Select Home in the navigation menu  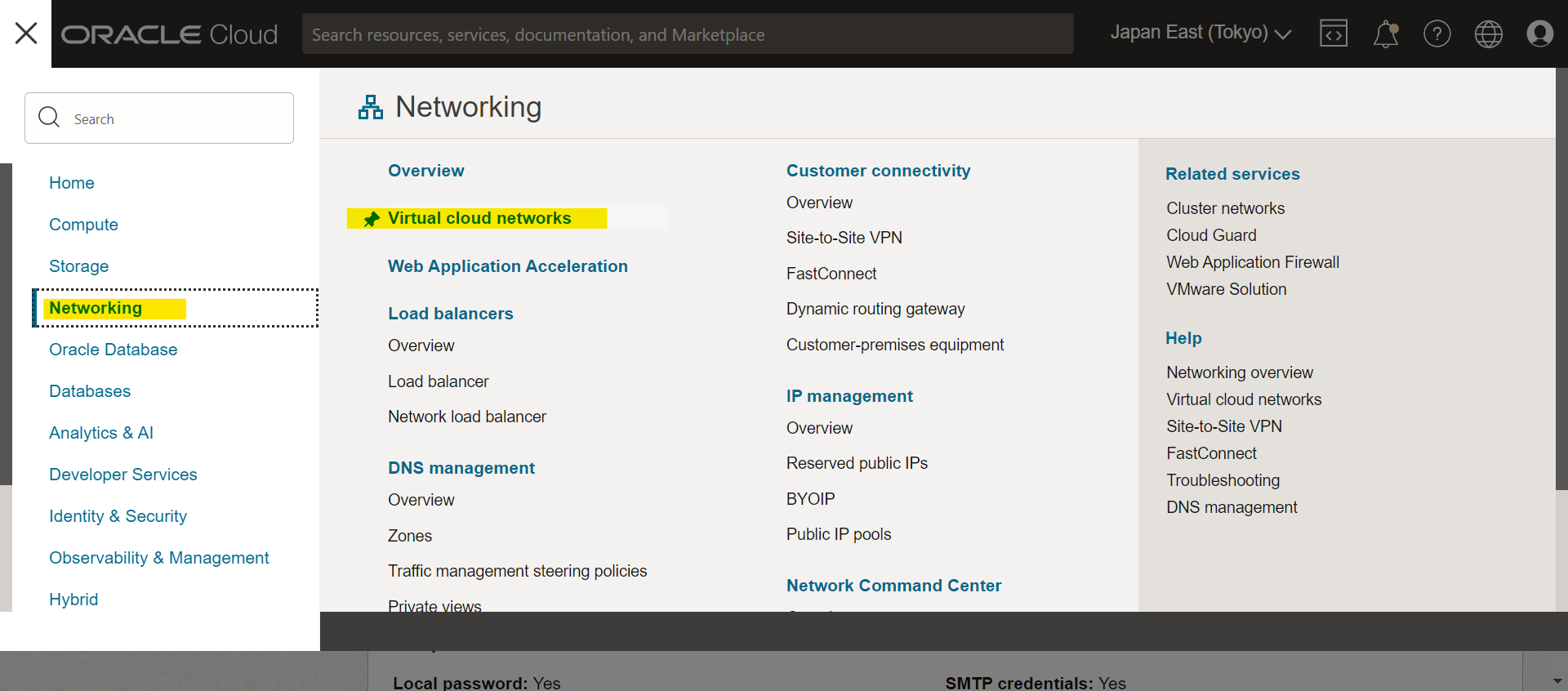[72, 183]
